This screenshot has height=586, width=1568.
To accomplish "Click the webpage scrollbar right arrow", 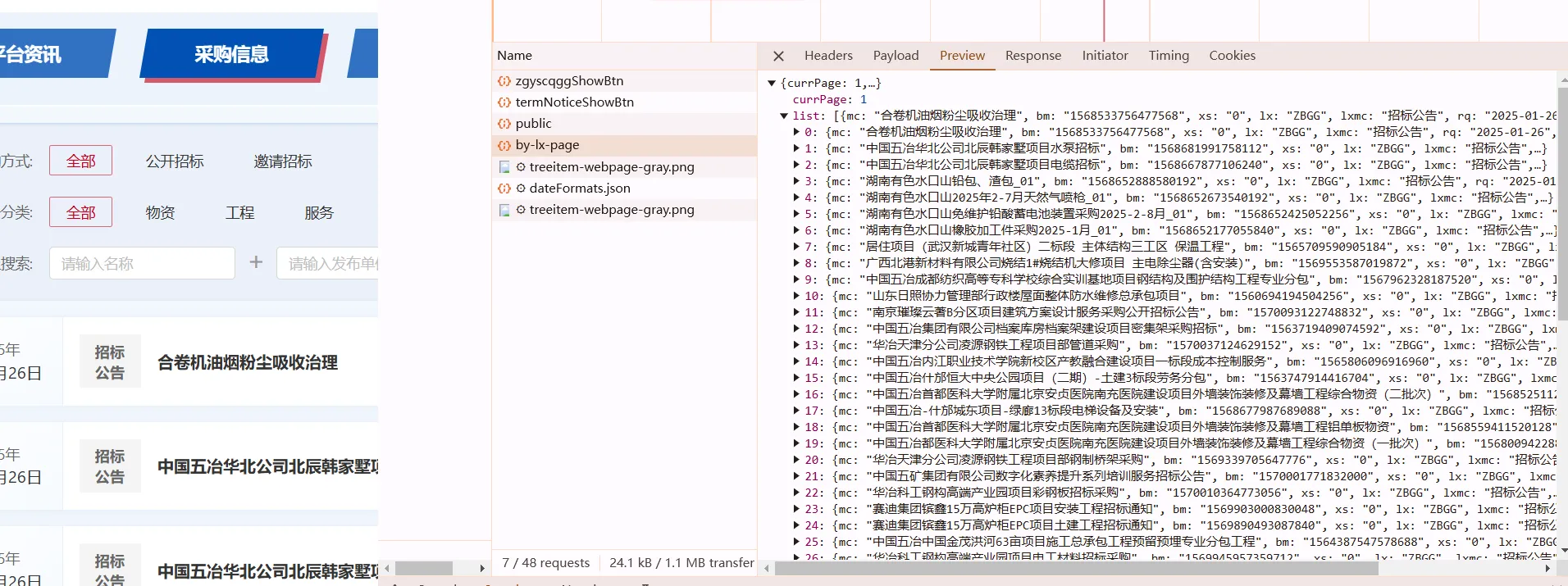I will coord(482,568).
